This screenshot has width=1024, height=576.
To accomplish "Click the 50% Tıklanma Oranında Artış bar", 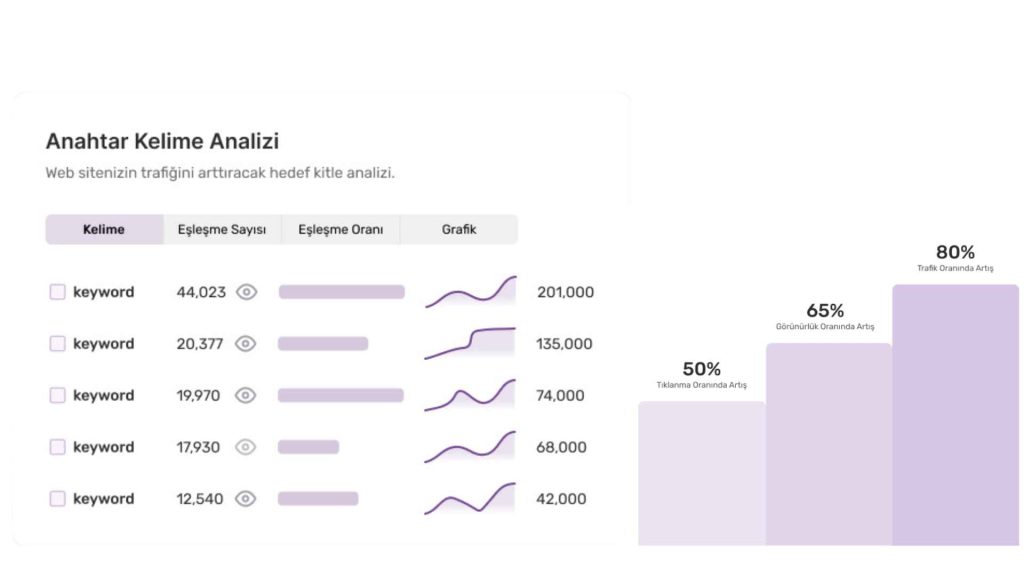I will click(701, 473).
